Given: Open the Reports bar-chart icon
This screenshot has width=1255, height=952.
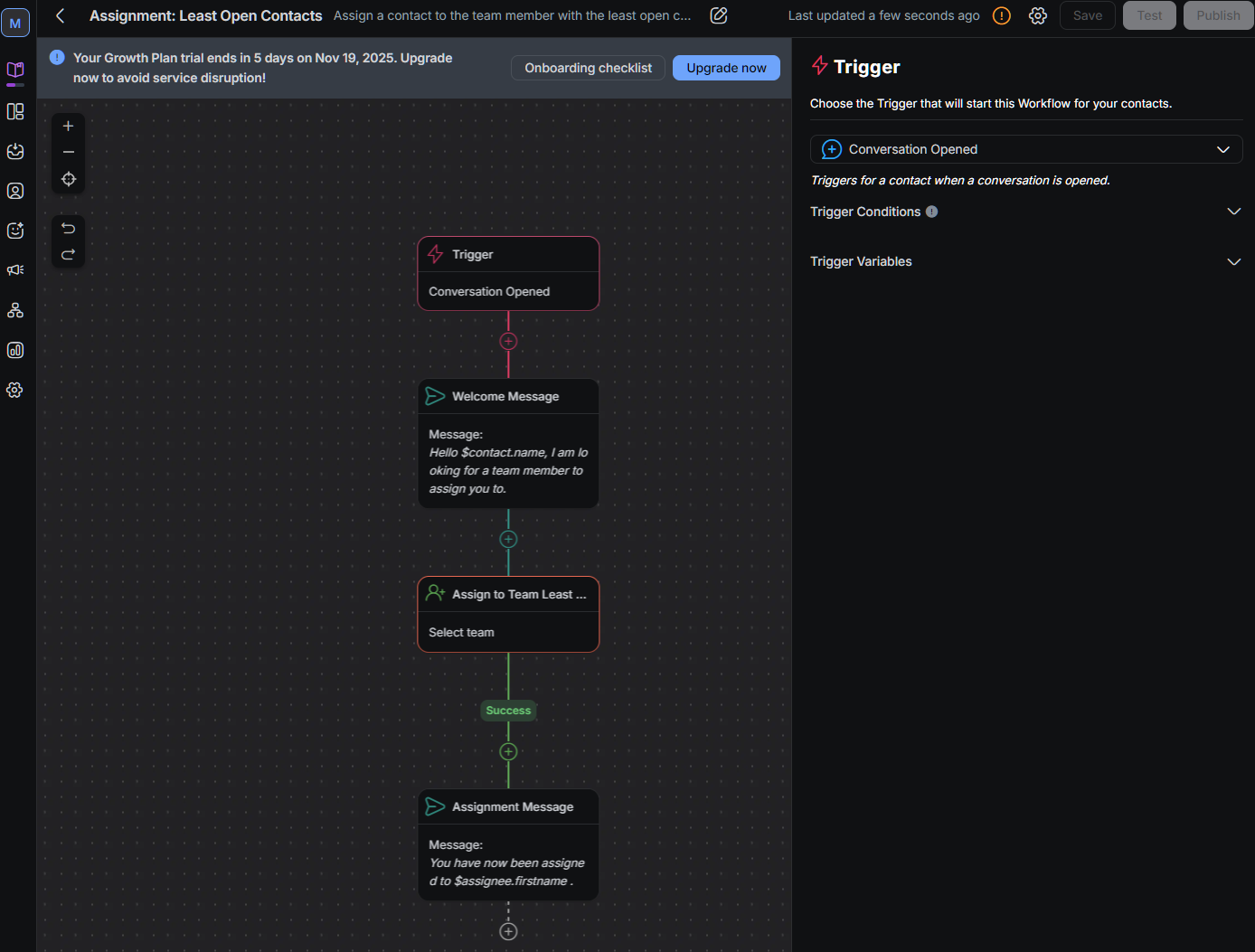Looking at the screenshot, I should point(14,350).
